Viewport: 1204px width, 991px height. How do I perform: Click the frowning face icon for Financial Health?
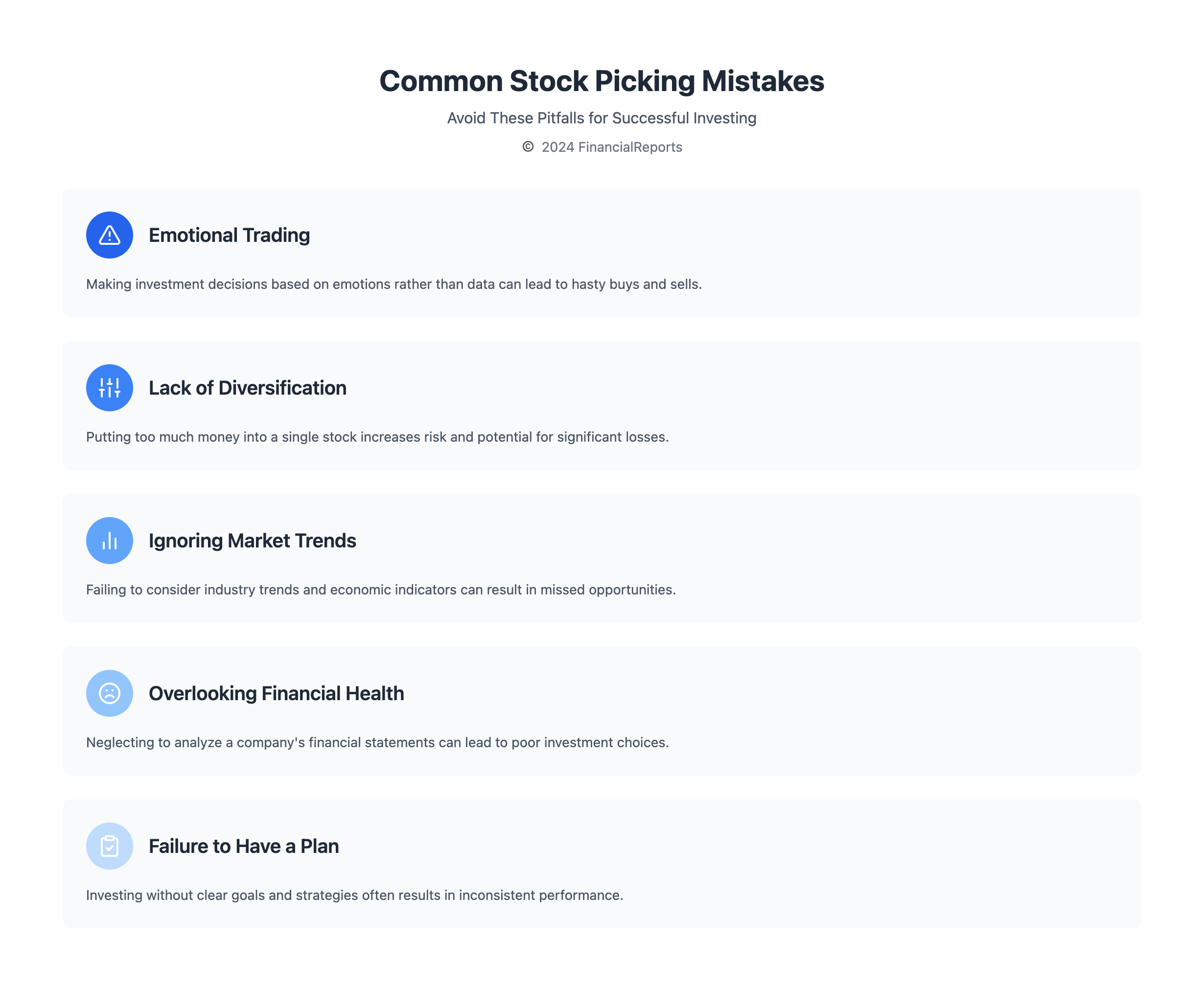pos(110,693)
